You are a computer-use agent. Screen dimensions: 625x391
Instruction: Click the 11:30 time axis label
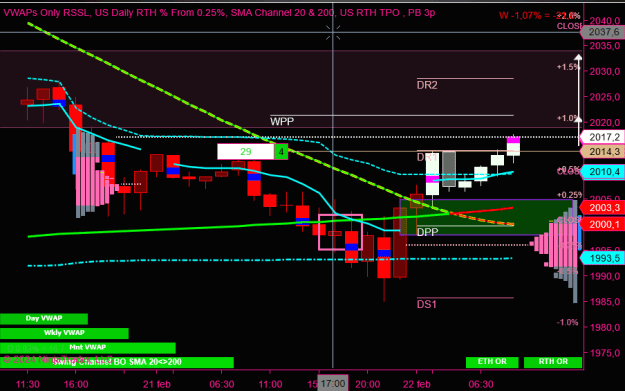click(x=28, y=385)
